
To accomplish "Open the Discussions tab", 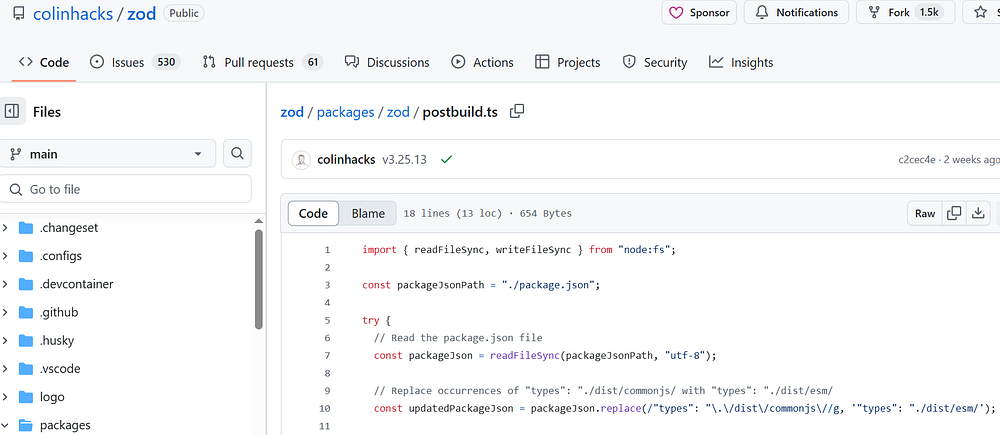I will coord(387,62).
